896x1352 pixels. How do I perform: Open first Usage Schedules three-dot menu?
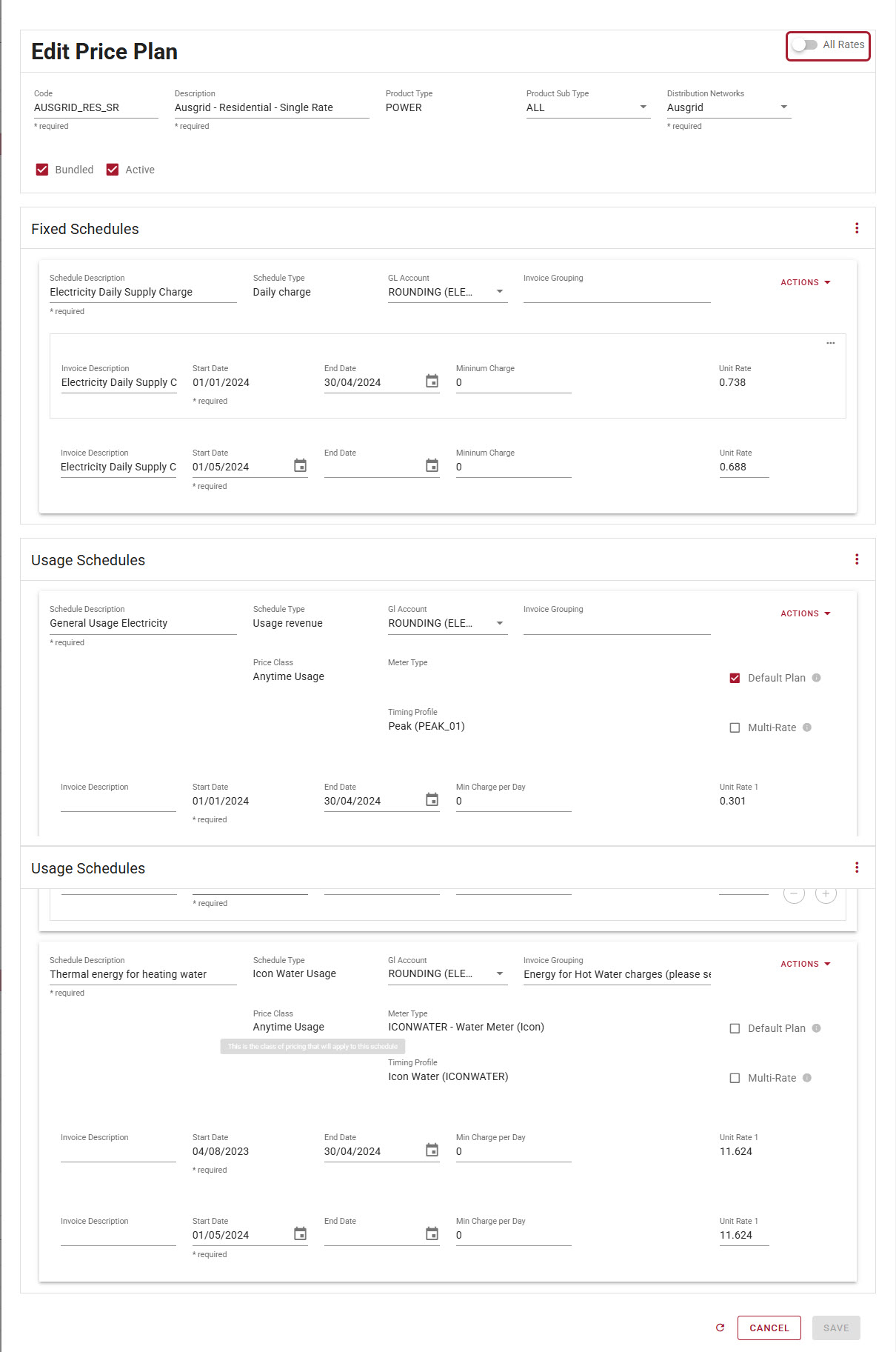pyautogui.click(x=857, y=559)
